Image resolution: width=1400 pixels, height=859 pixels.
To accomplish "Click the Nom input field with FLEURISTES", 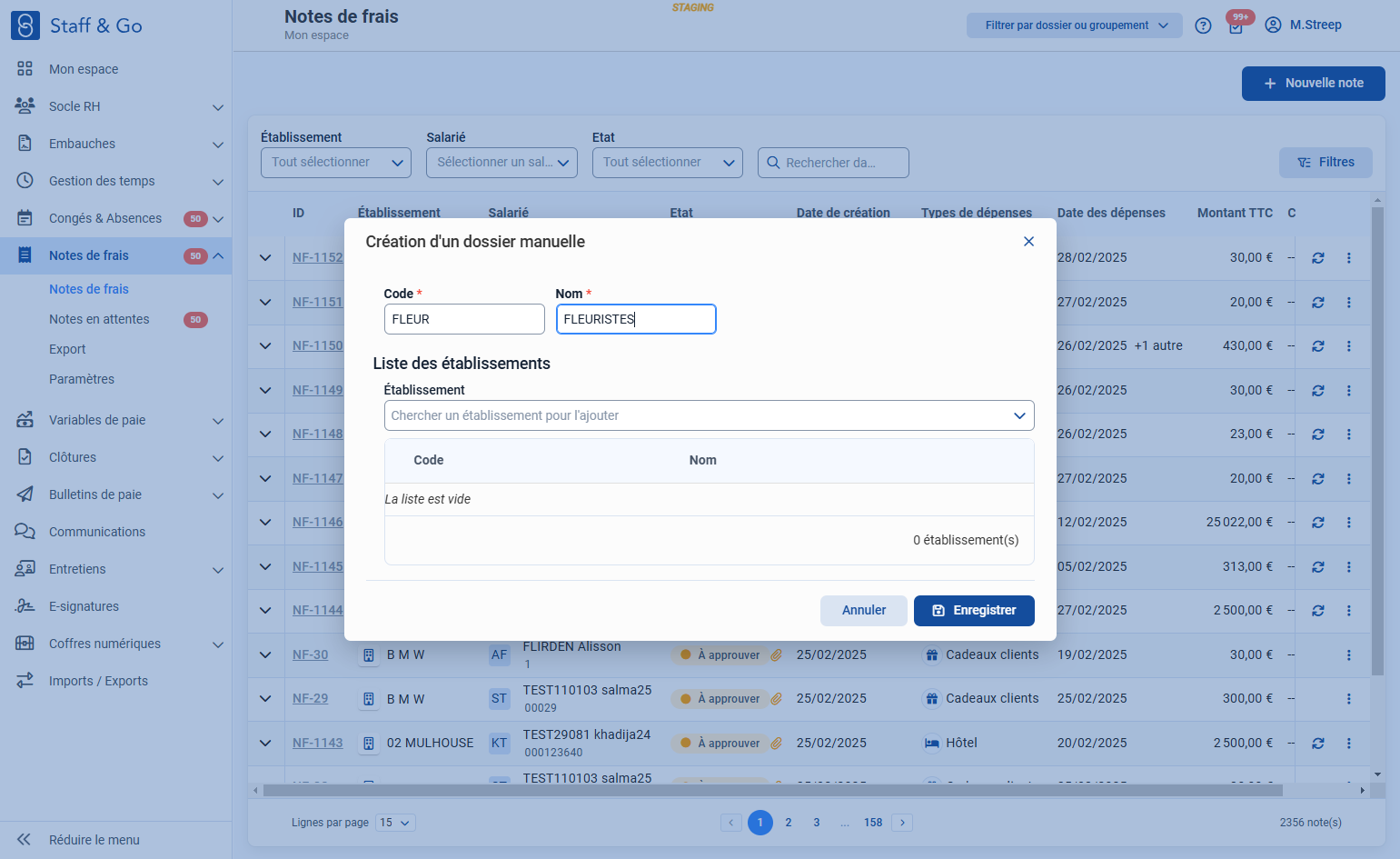I will point(636,319).
